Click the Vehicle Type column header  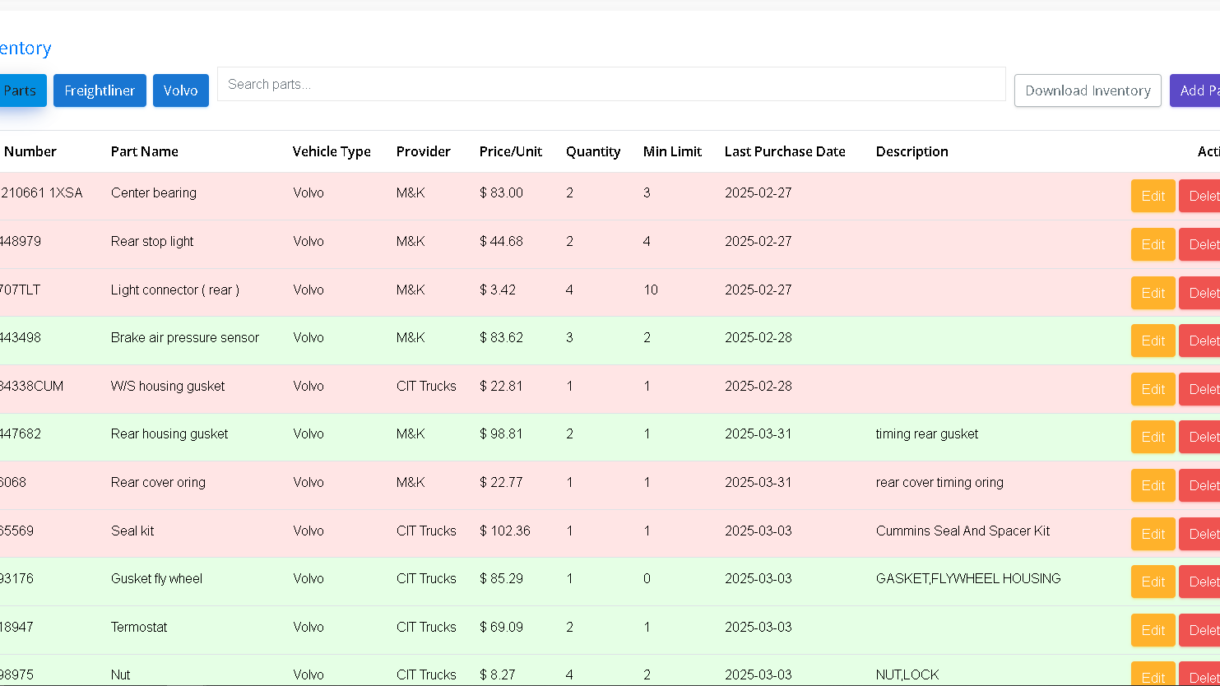(332, 152)
